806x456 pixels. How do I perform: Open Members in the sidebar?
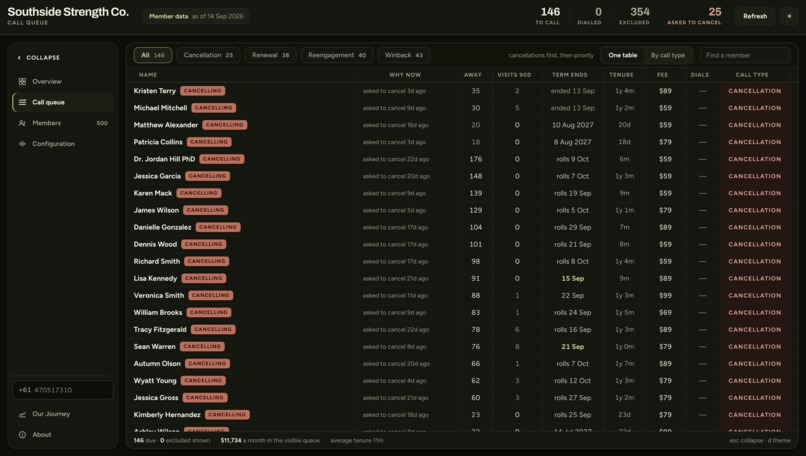[x=62, y=123]
